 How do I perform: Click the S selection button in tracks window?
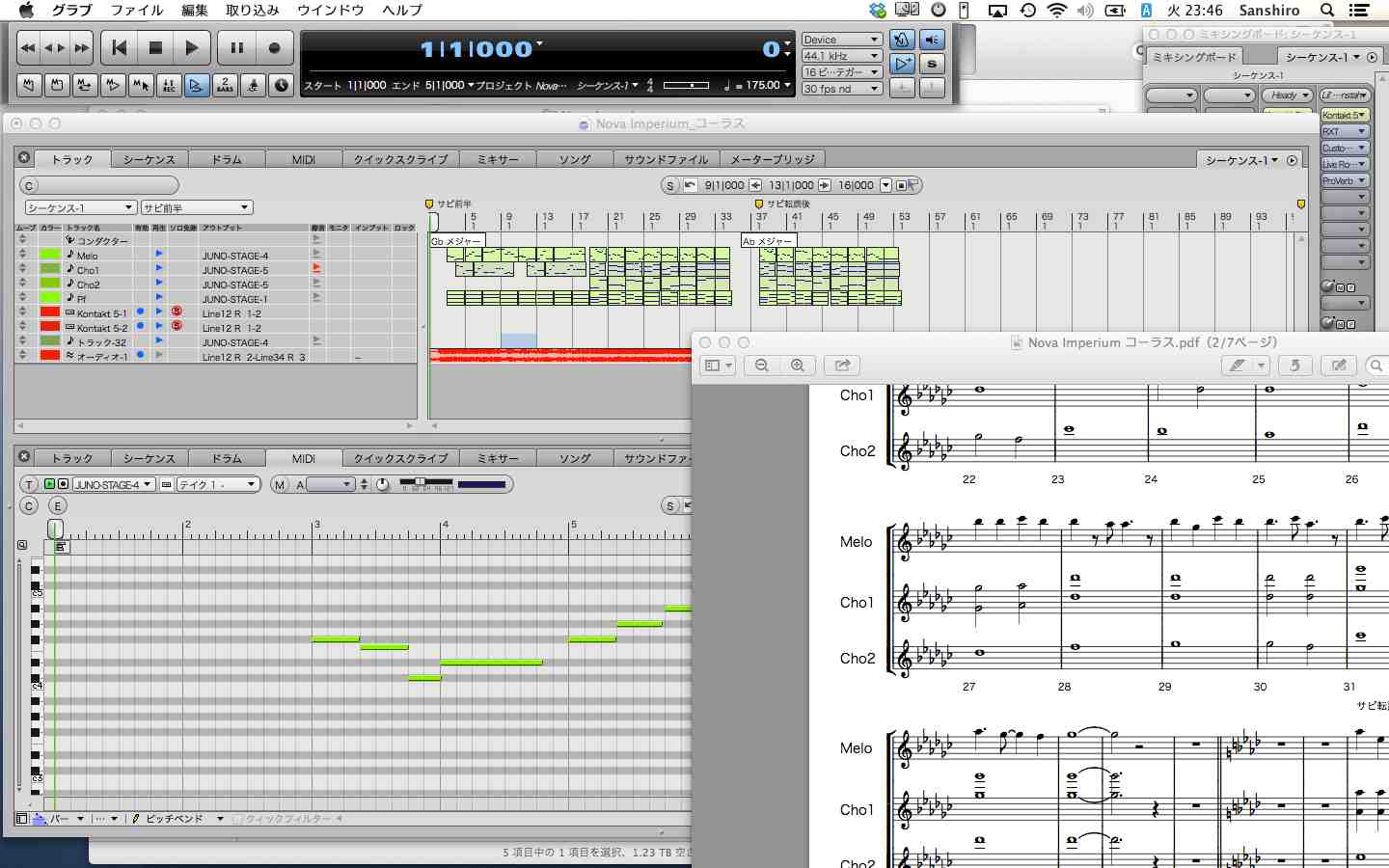tap(670, 185)
